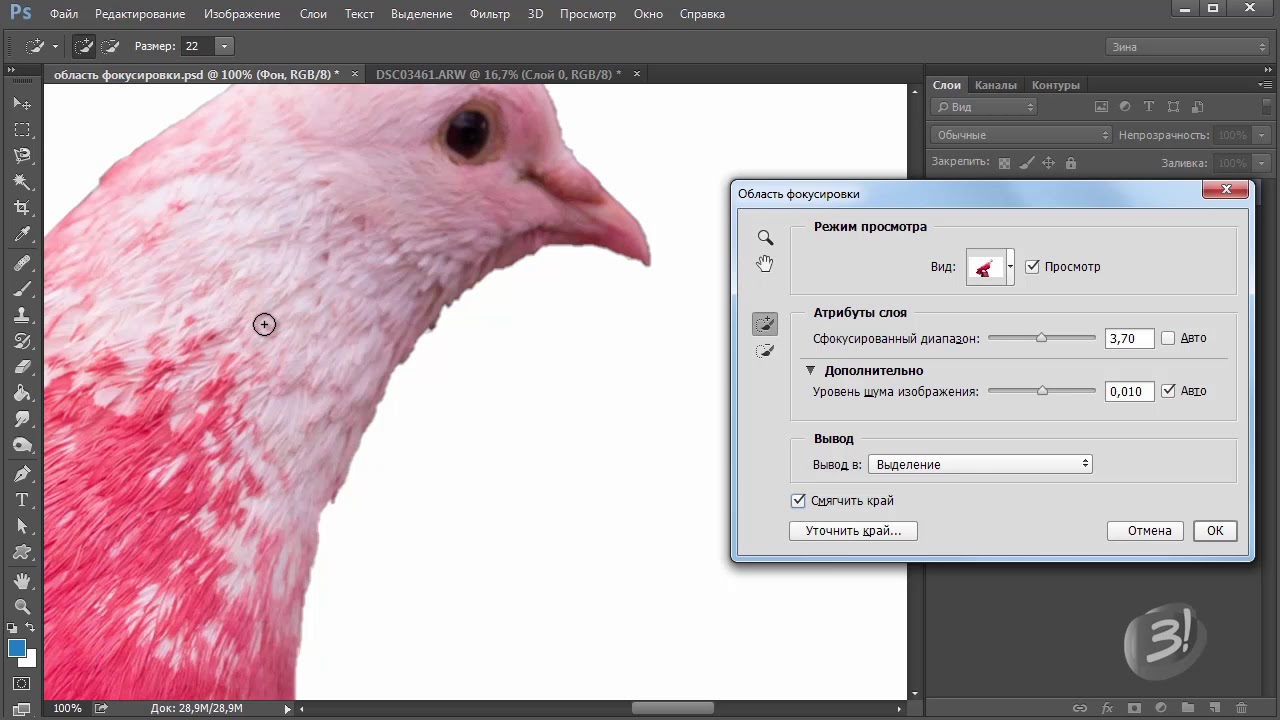Uncheck Авто for Уровень шума изображения
Screen dimensions: 1280x720
(1168, 391)
